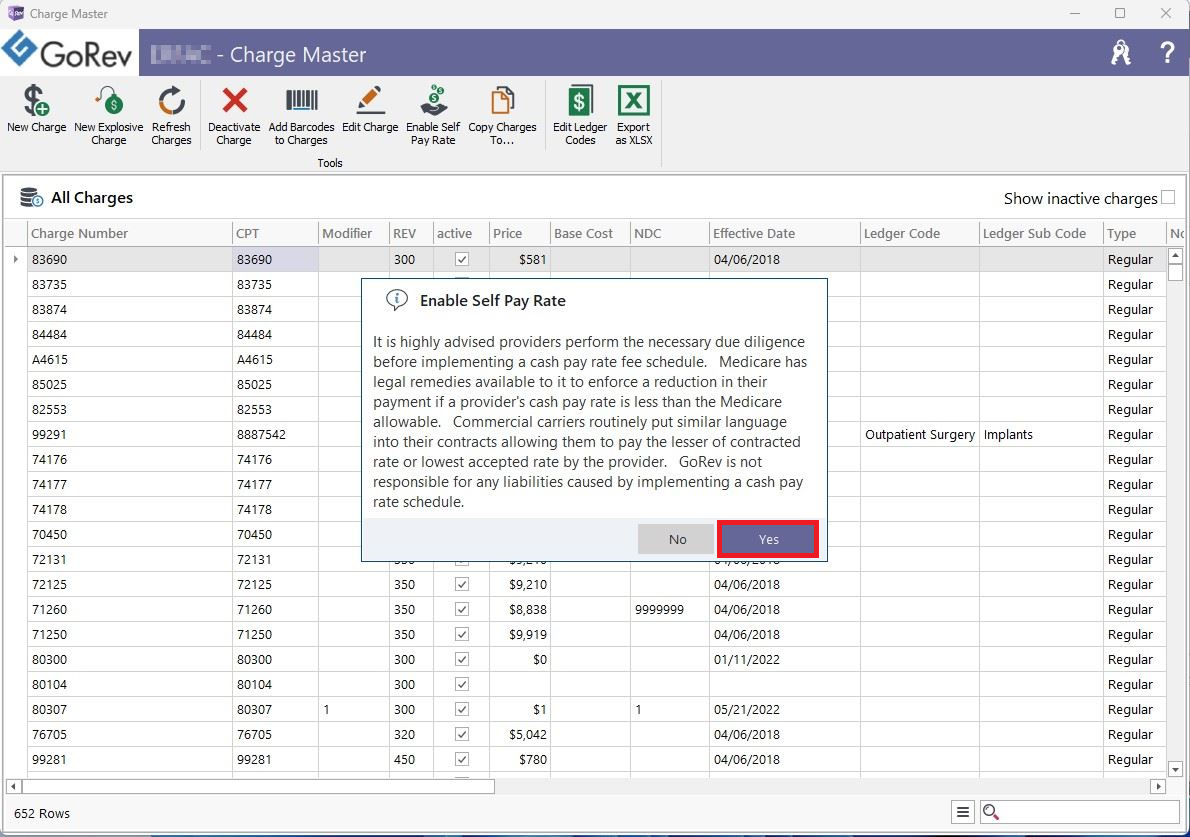Click horizontal scrollbar left arrow
The width and height of the screenshot is (1190, 837).
click(14, 786)
